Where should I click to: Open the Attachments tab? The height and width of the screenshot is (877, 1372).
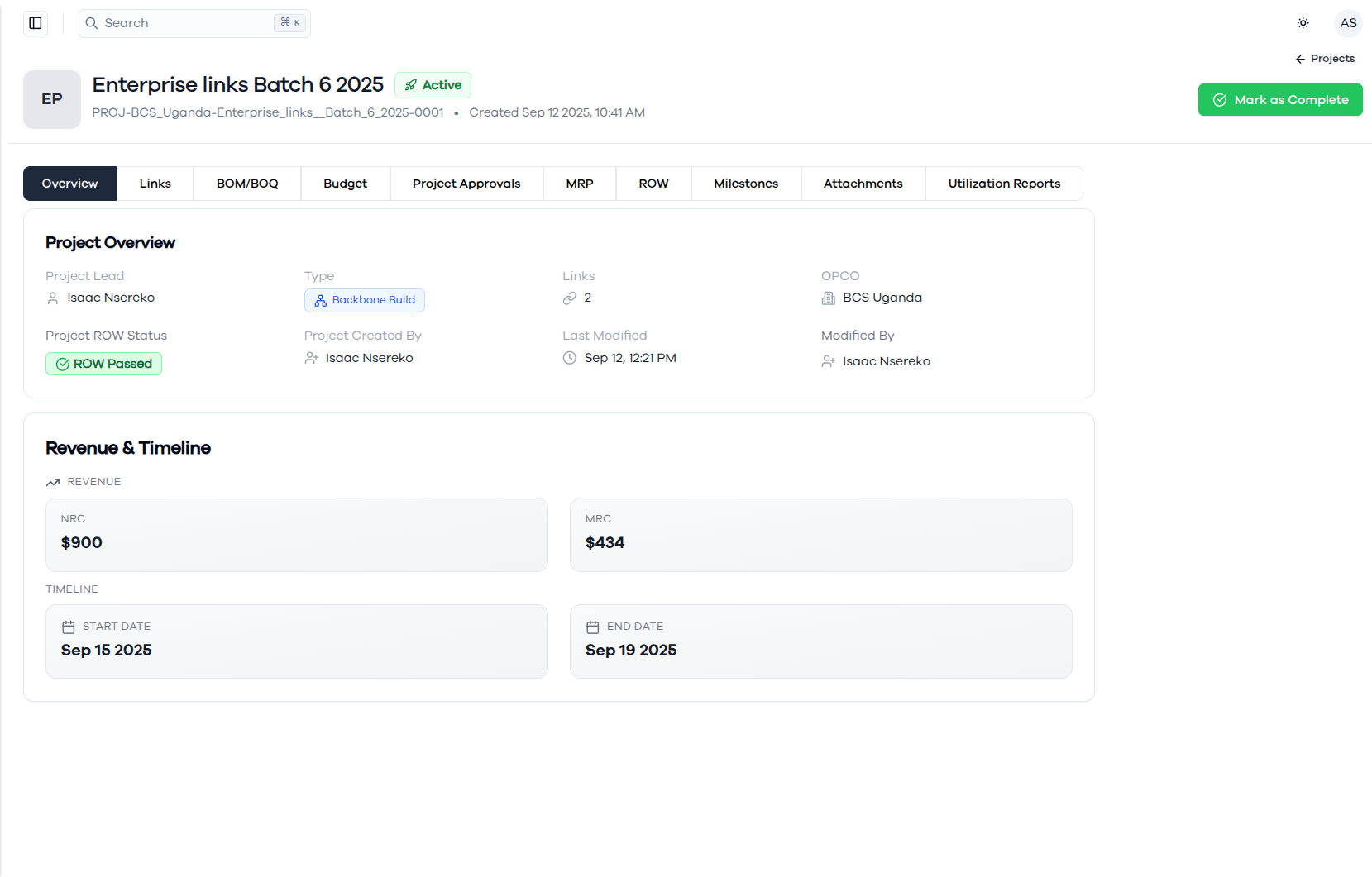click(x=863, y=184)
